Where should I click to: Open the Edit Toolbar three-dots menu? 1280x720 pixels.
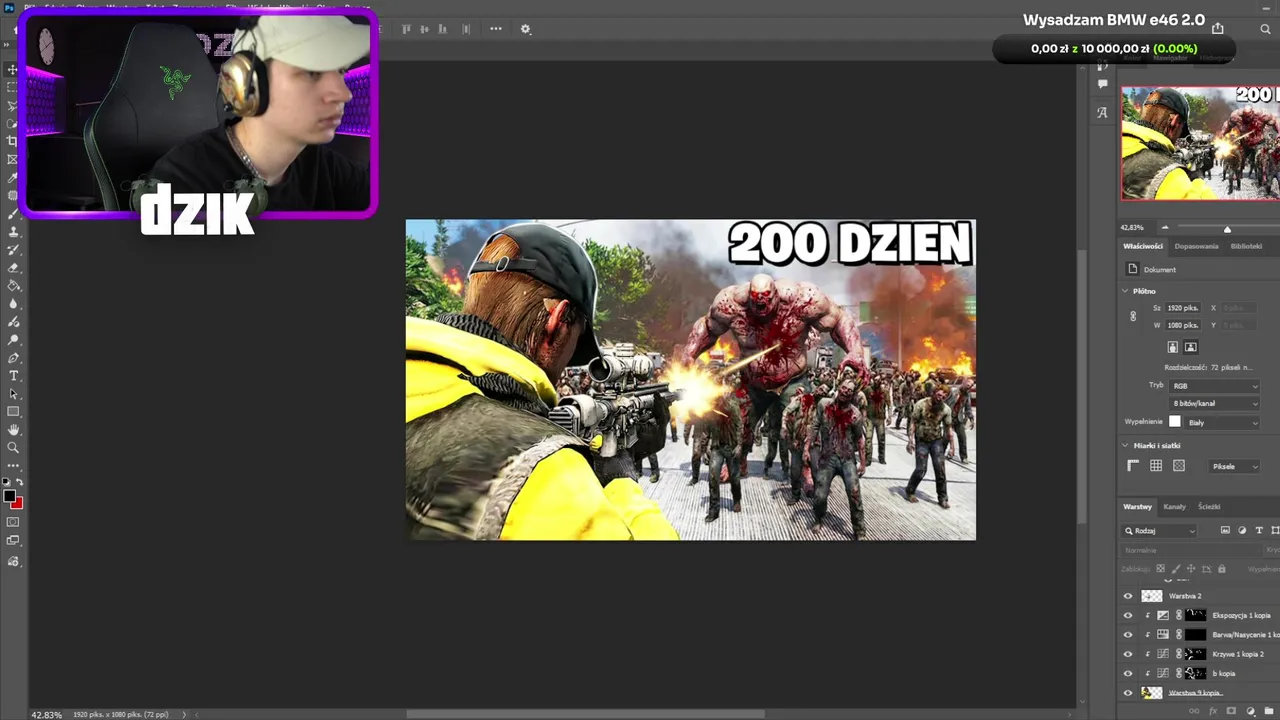[13, 465]
